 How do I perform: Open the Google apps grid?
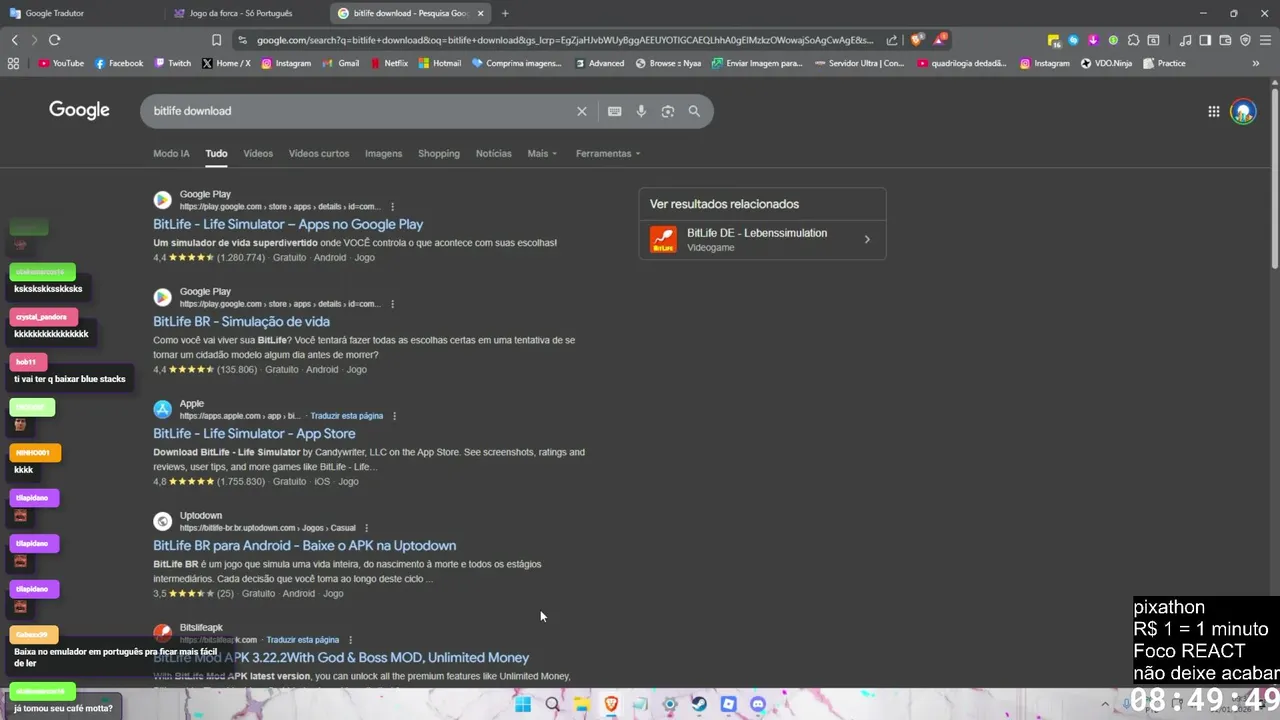tap(1213, 111)
